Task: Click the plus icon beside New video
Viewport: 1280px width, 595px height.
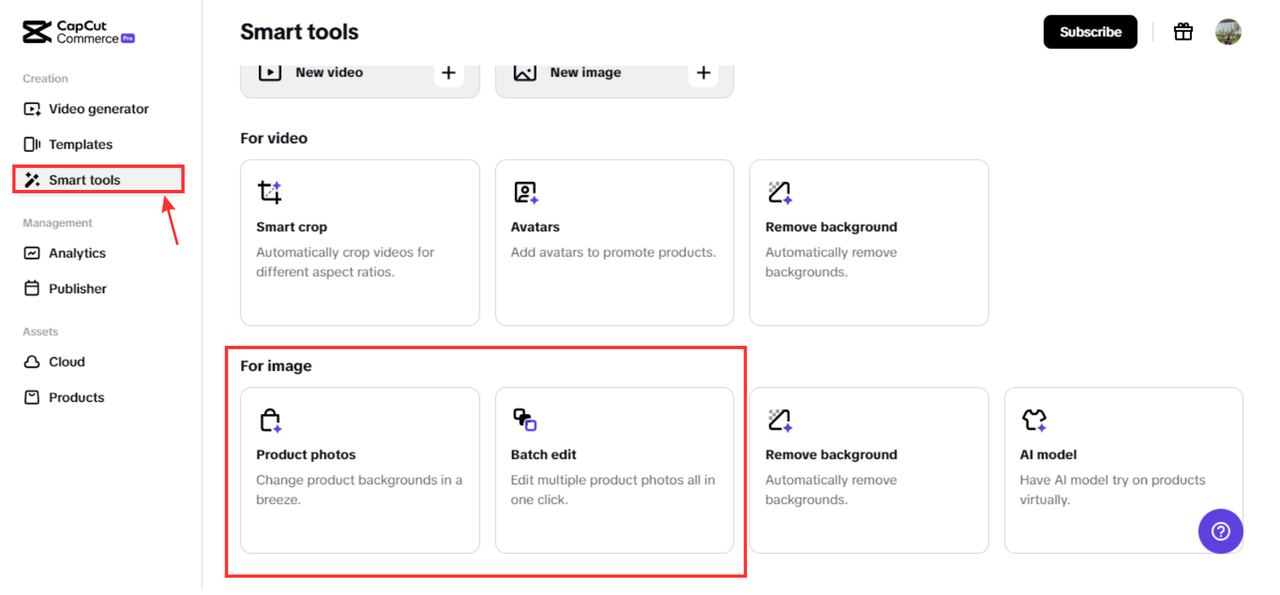Action: (449, 73)
